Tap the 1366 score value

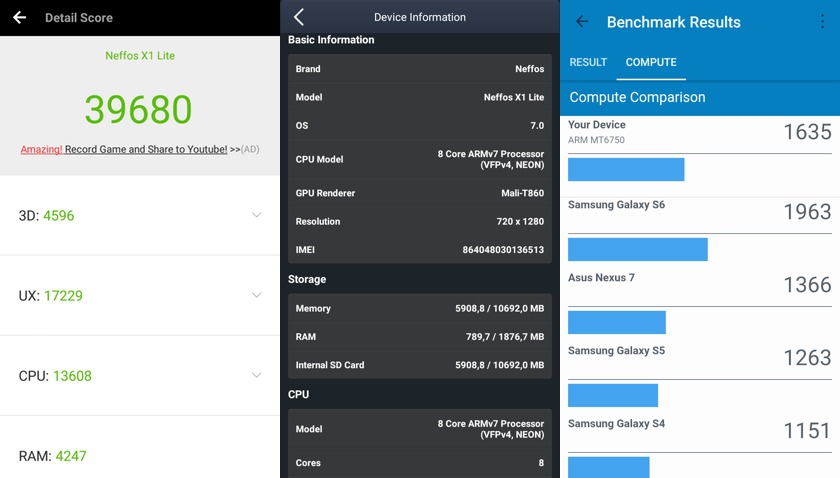click(x=807, y=285)
